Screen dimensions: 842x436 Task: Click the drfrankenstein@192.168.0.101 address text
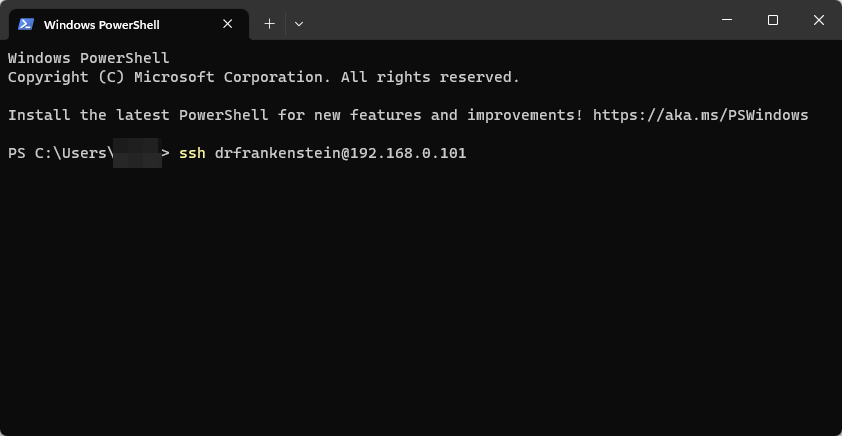[x=340, y=154]
